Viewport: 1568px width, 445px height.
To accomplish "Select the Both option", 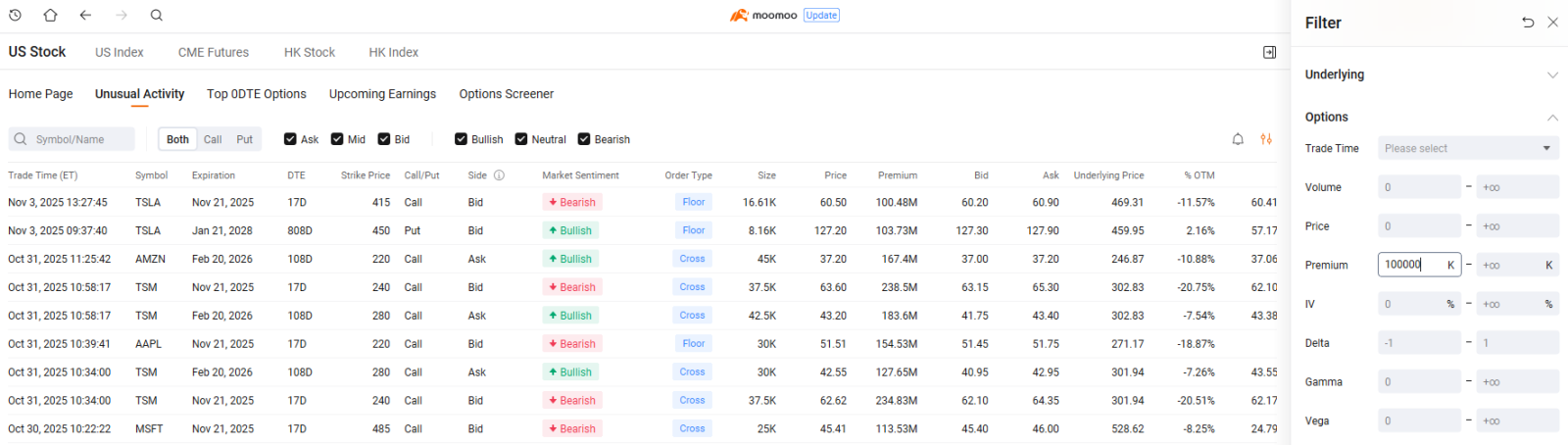I will [177, 139].
